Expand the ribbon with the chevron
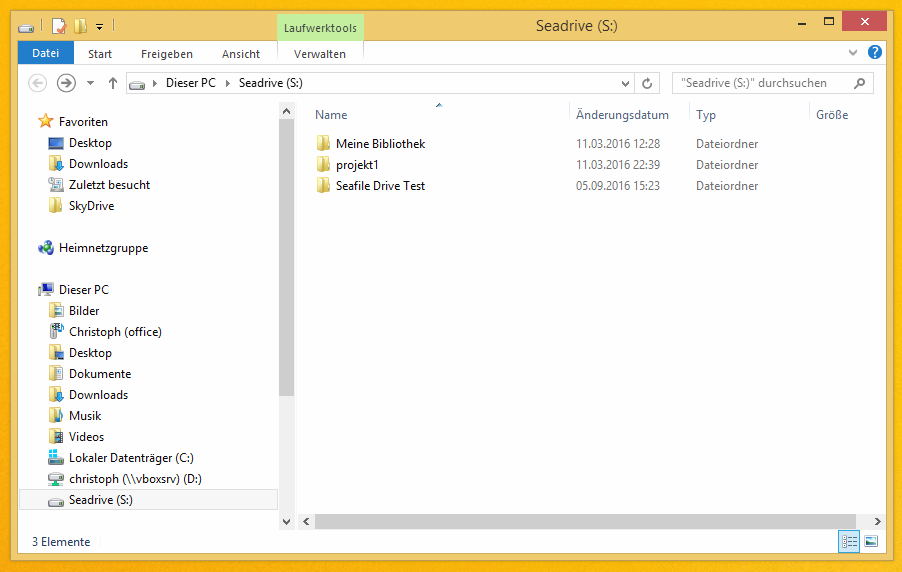The image size is (902, 572). (x=853, y=53)
